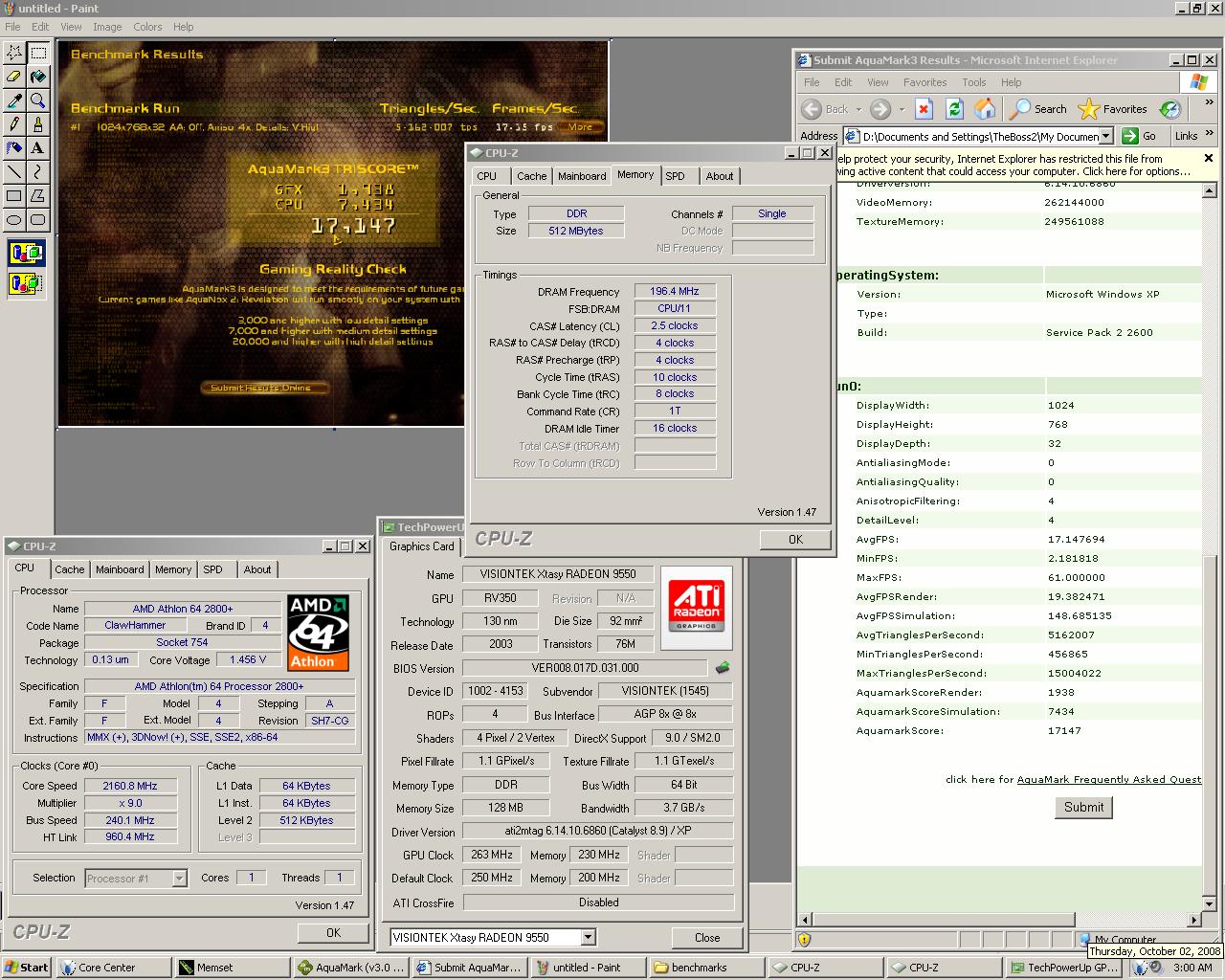Select the Rectangle shape tool
The image size is (1225, 980).
[x=14, y=196]
